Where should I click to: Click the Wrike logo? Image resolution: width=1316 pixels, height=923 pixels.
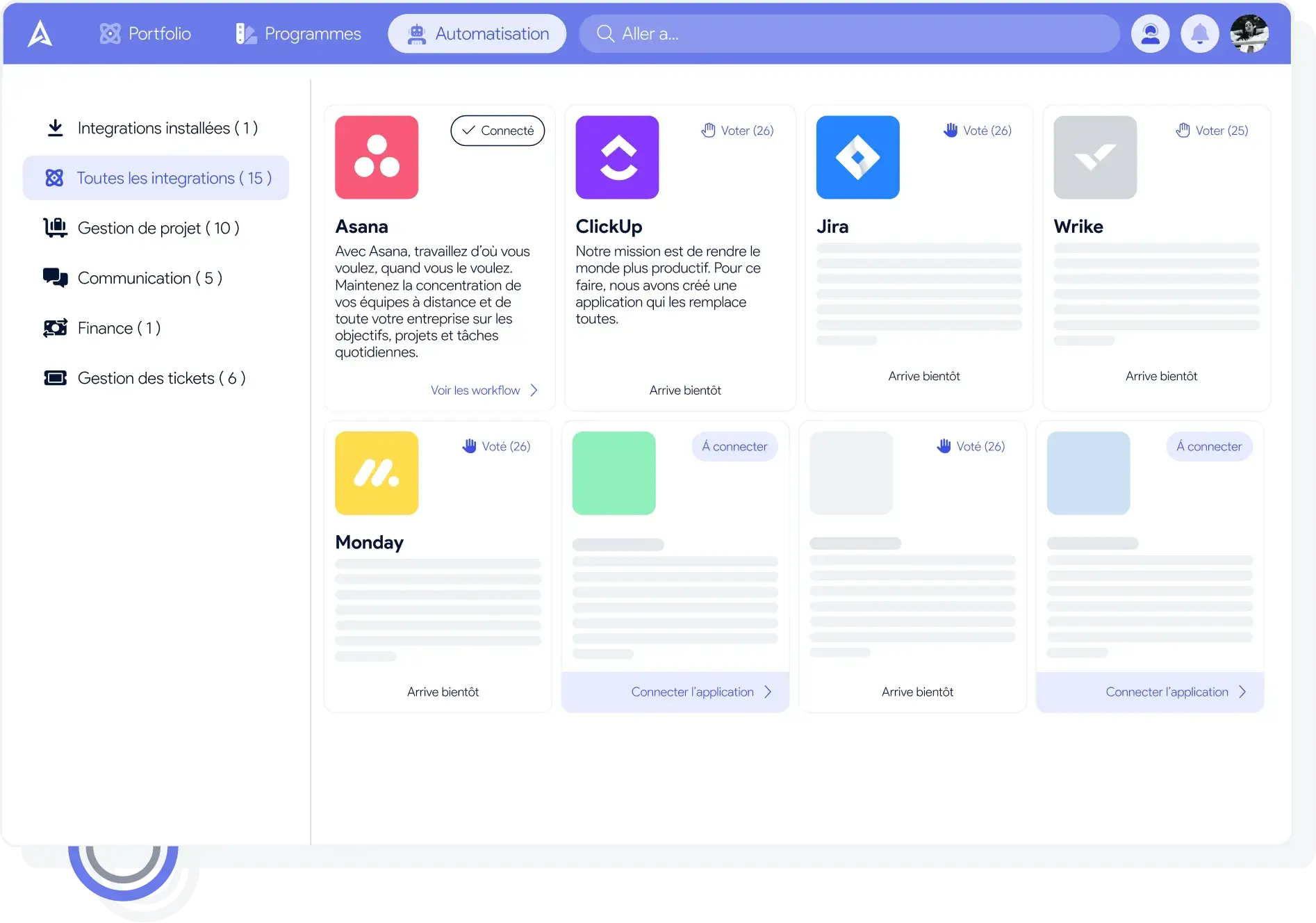coord(1095,157)
